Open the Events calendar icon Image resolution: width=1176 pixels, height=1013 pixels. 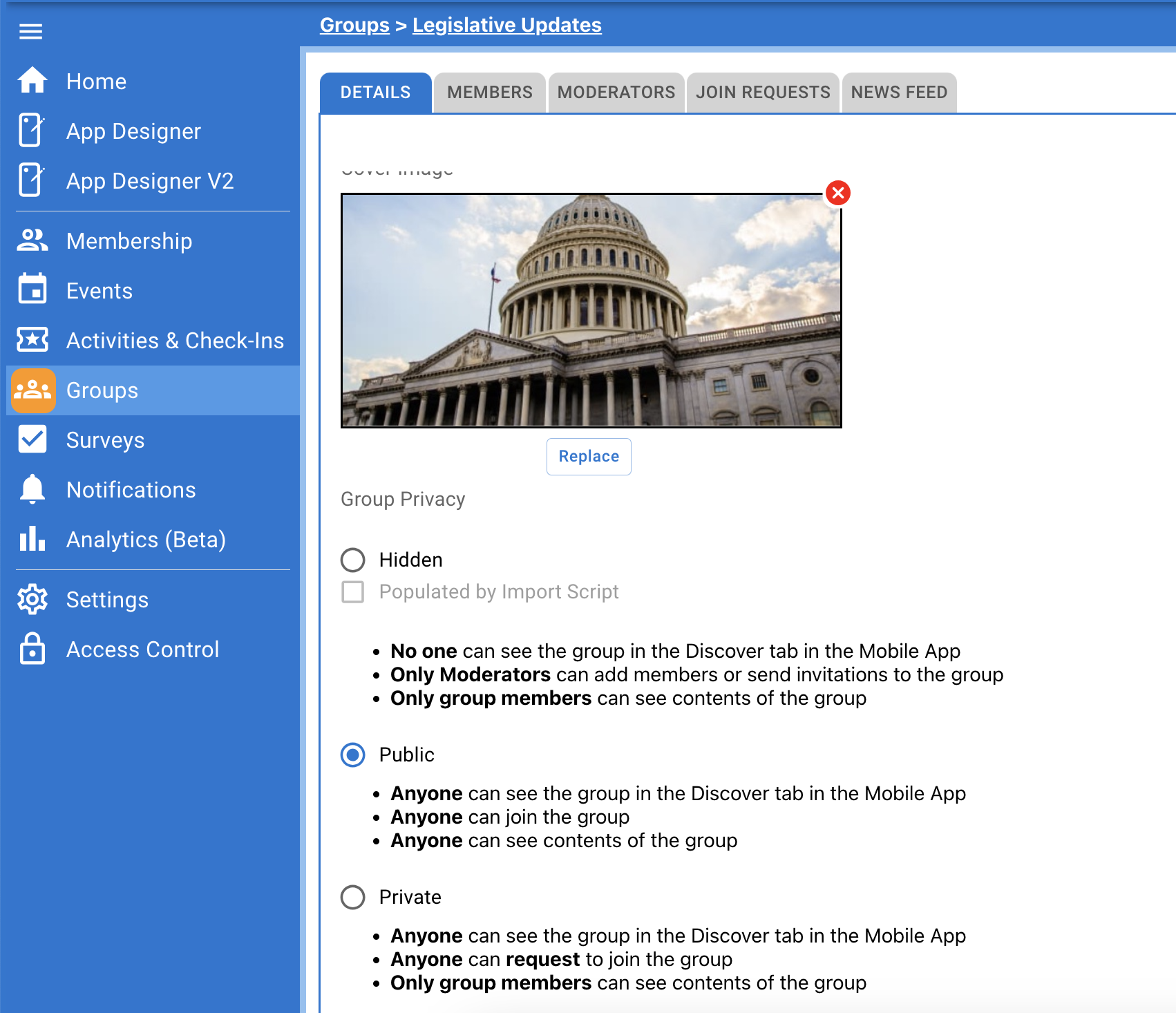[x=32, y=290]
